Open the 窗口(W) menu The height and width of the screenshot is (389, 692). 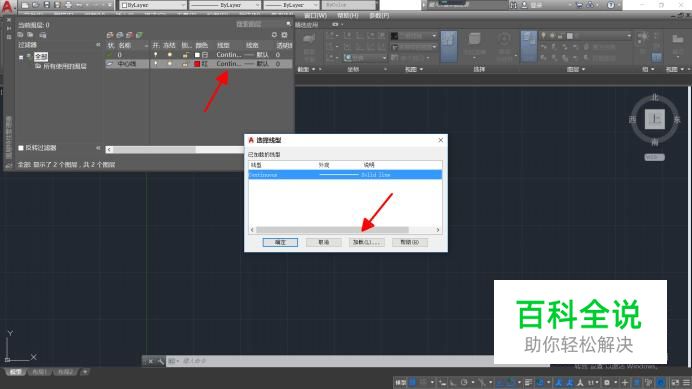(x=315, y=15)
